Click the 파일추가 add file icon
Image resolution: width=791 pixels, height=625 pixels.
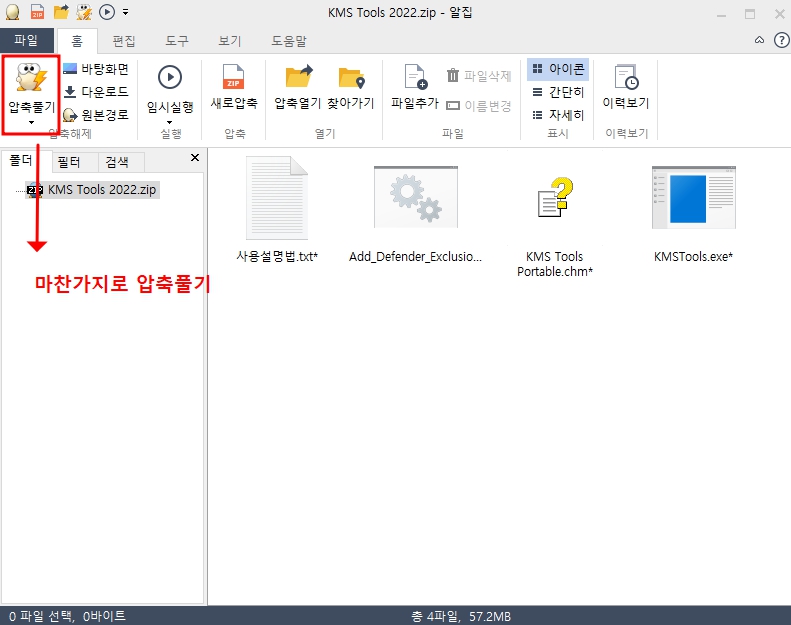(x=415, y=77)
